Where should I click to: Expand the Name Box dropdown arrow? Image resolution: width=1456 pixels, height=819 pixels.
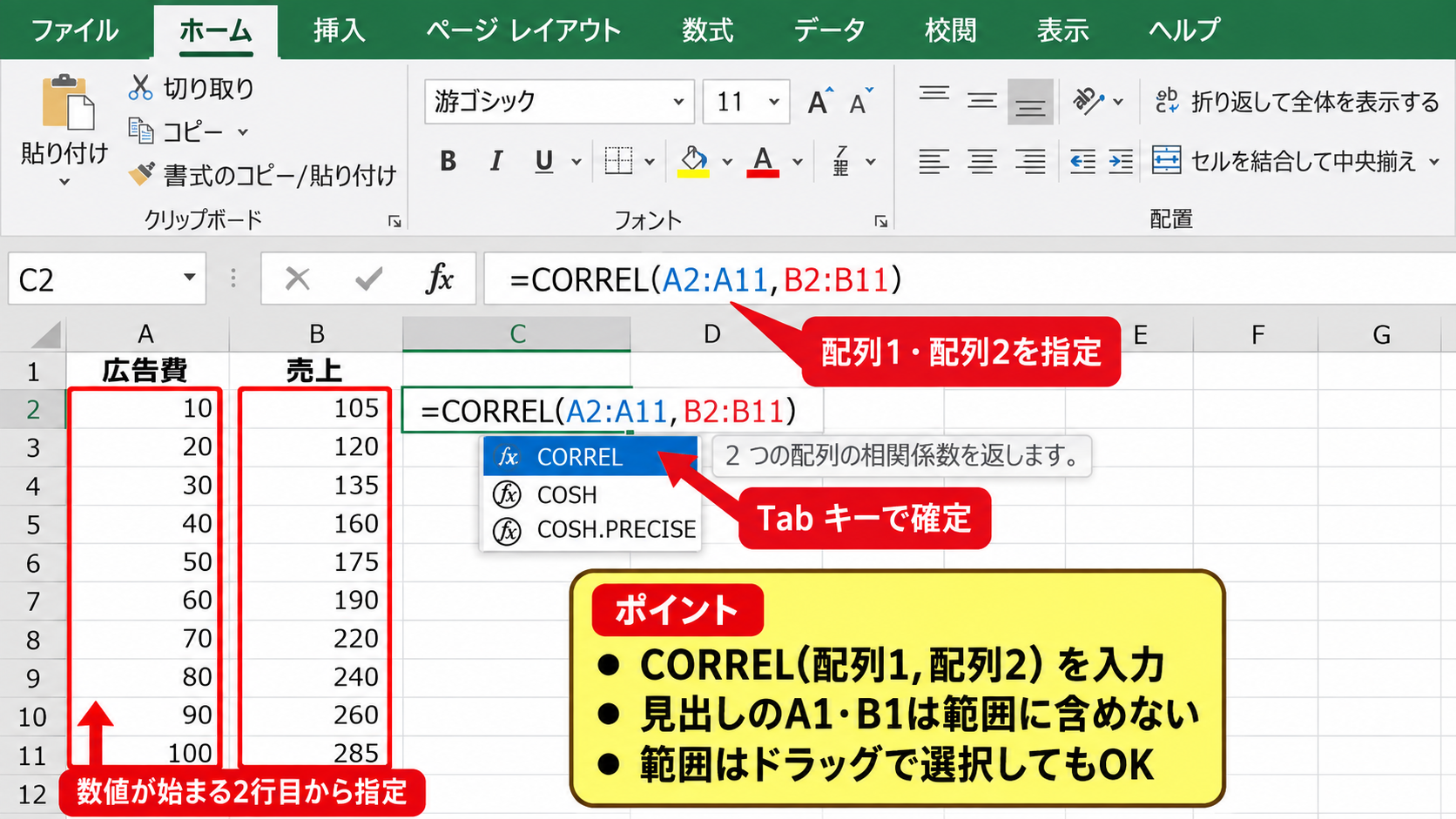tap(189, 278)
